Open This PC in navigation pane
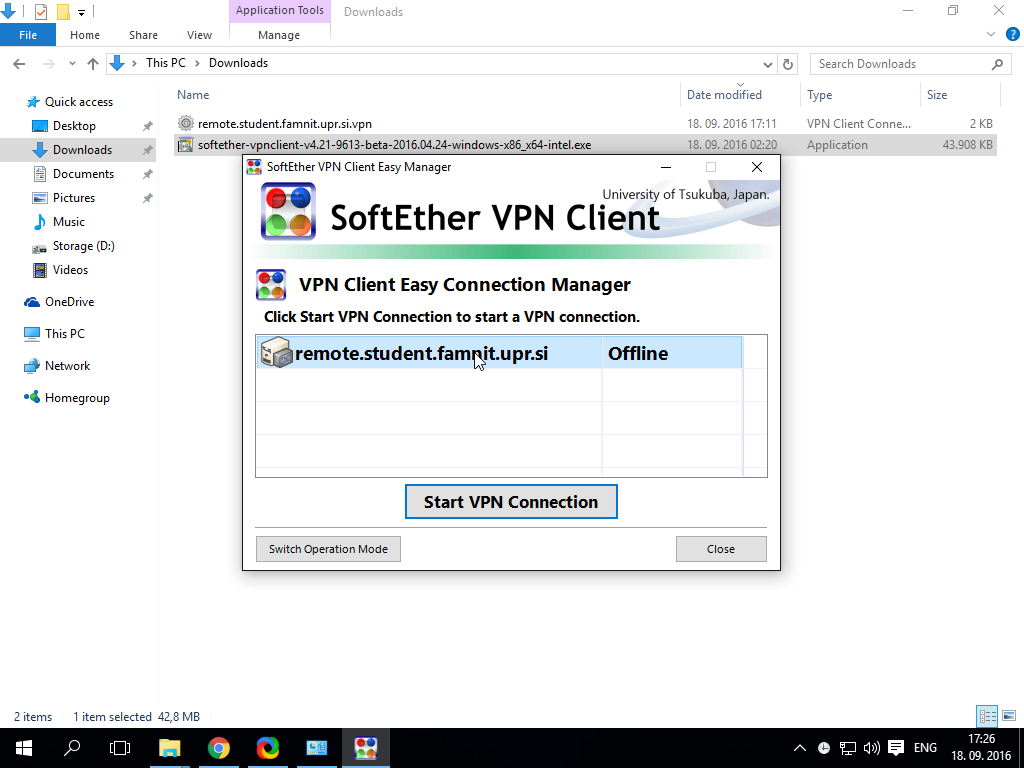Screen dimensions: 1024x768 coord(65,334)
